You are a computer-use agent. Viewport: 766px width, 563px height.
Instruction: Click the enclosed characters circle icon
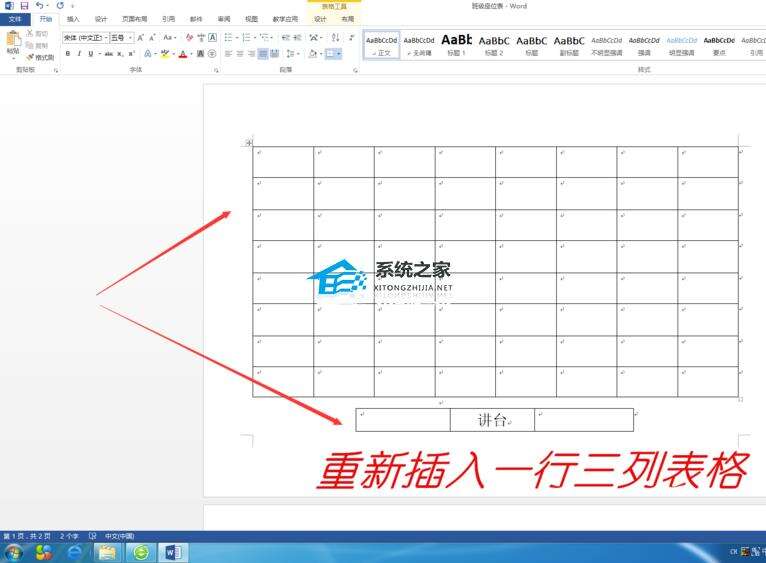coord(212,54)
